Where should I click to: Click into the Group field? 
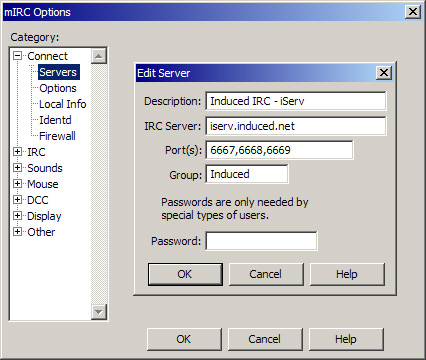click(x=247, y=174)
